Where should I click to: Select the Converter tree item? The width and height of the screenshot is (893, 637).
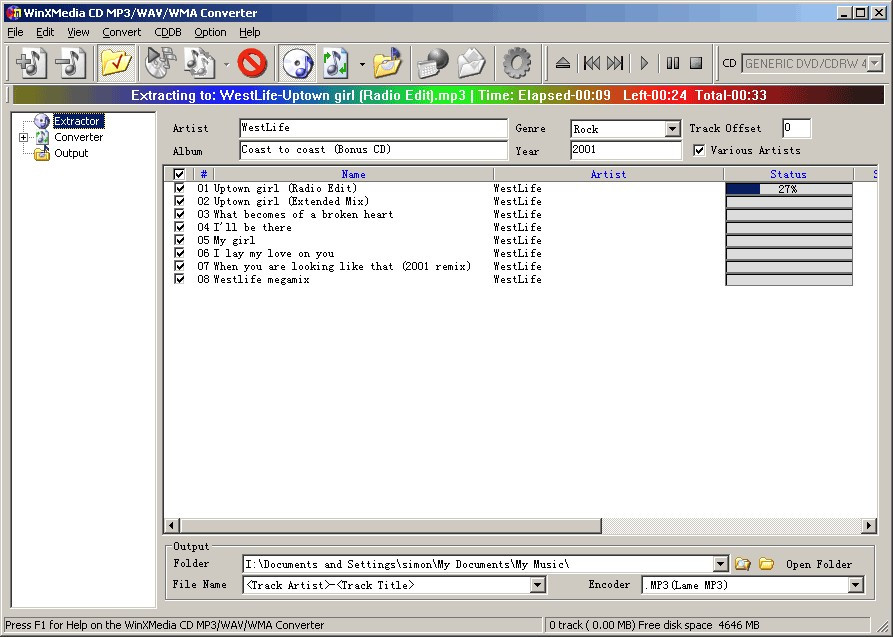coord(79,137)
